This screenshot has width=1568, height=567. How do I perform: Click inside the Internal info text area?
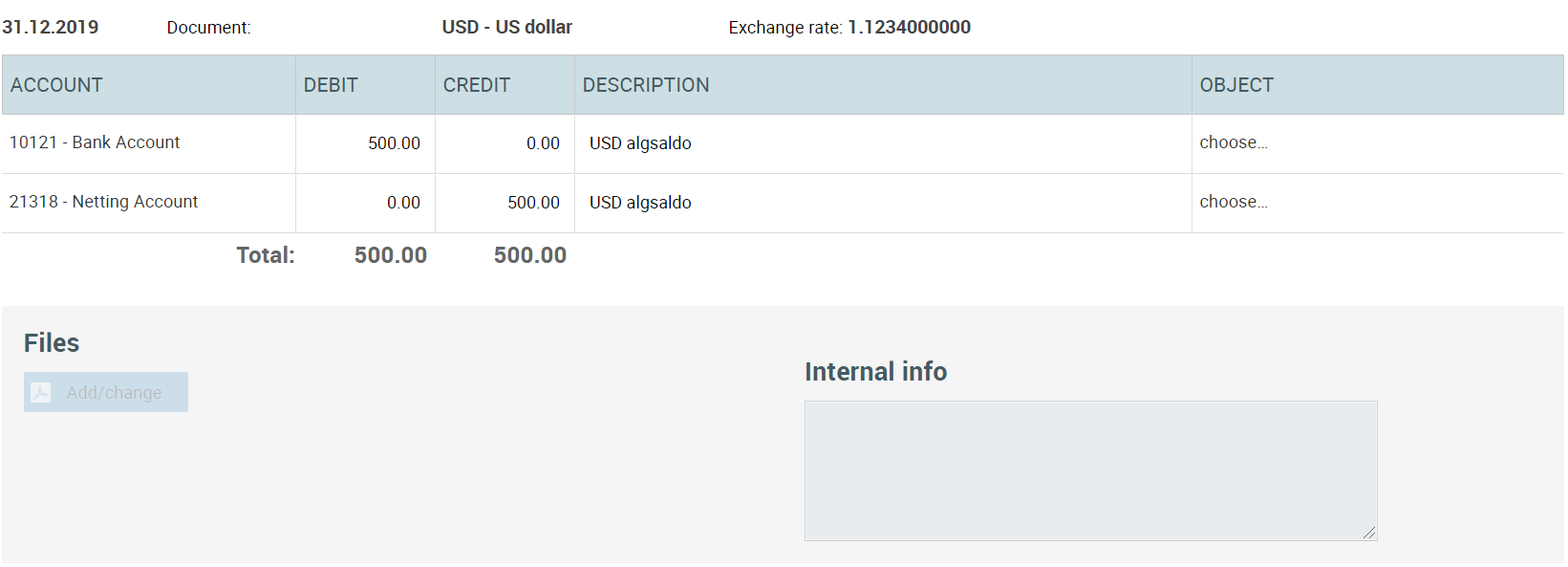pos(1090,470)
